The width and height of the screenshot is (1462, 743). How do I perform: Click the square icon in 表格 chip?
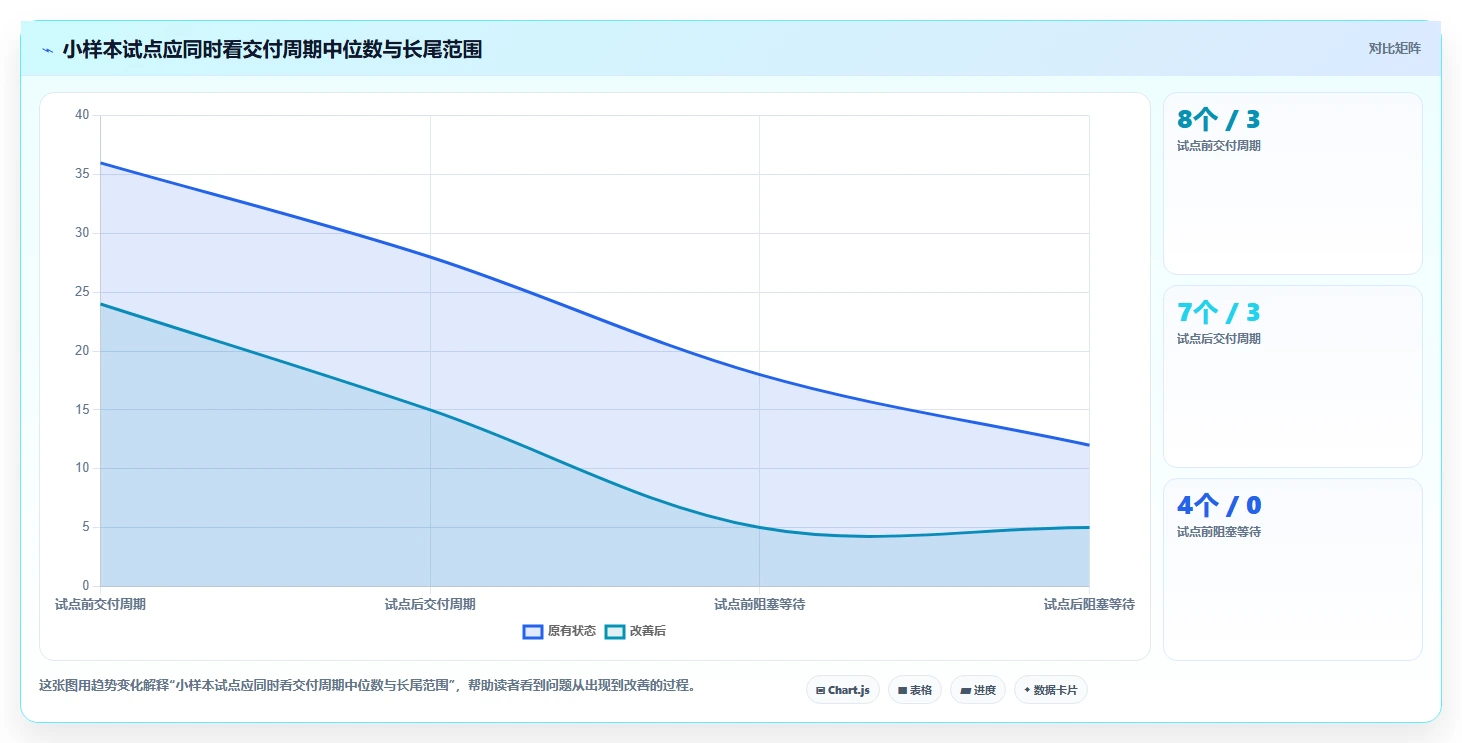[902, 690]
